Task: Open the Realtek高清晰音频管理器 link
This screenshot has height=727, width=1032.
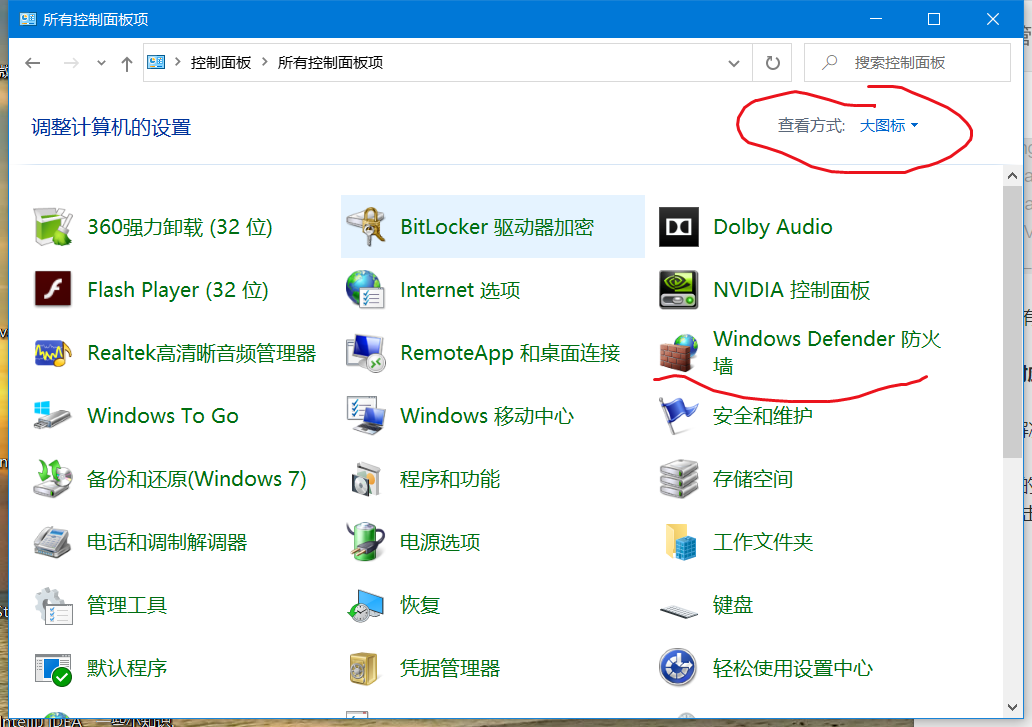Action: coord(201,353)
